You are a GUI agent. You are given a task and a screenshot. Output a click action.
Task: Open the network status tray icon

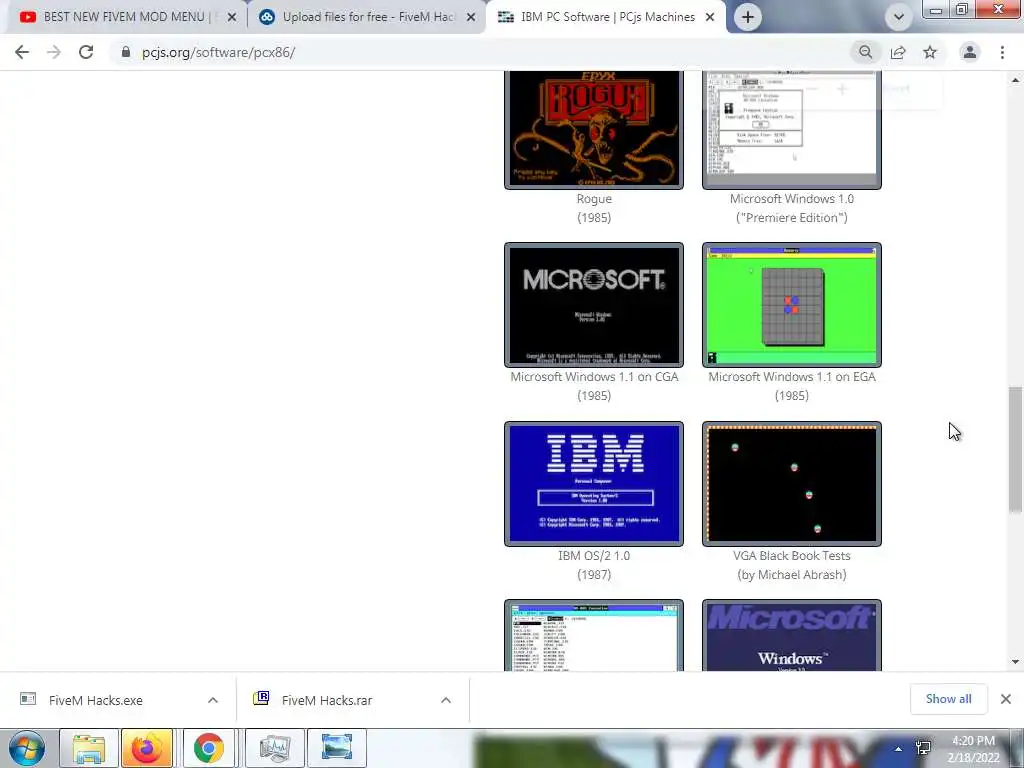click(923, 748)
